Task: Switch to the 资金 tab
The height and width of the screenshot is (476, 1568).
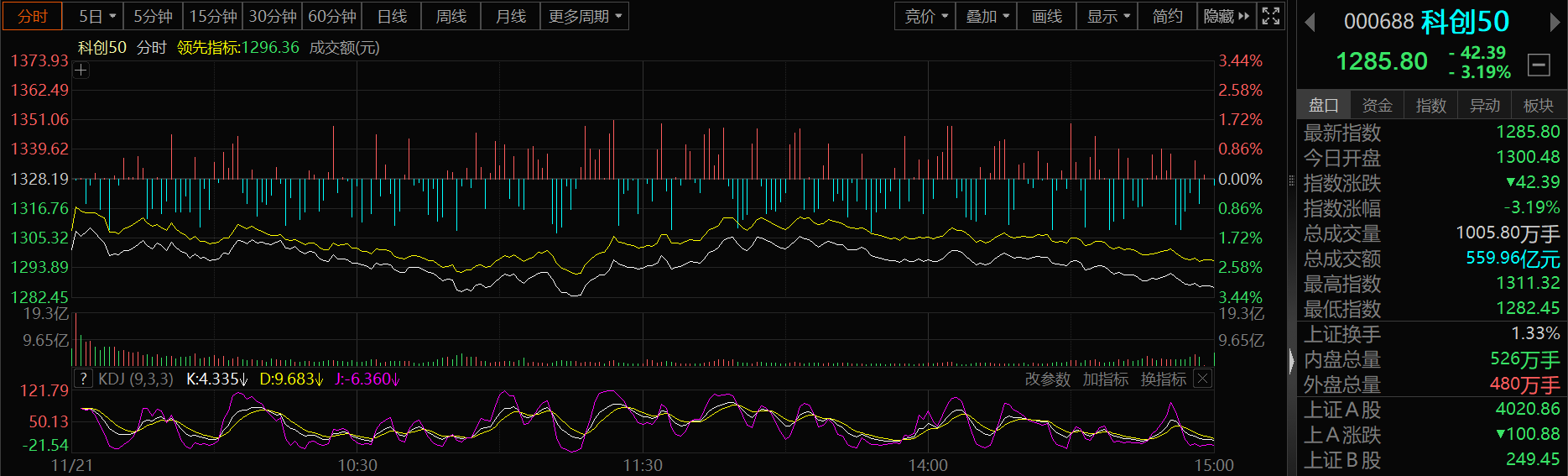Action: click(x=1377, y=105)
